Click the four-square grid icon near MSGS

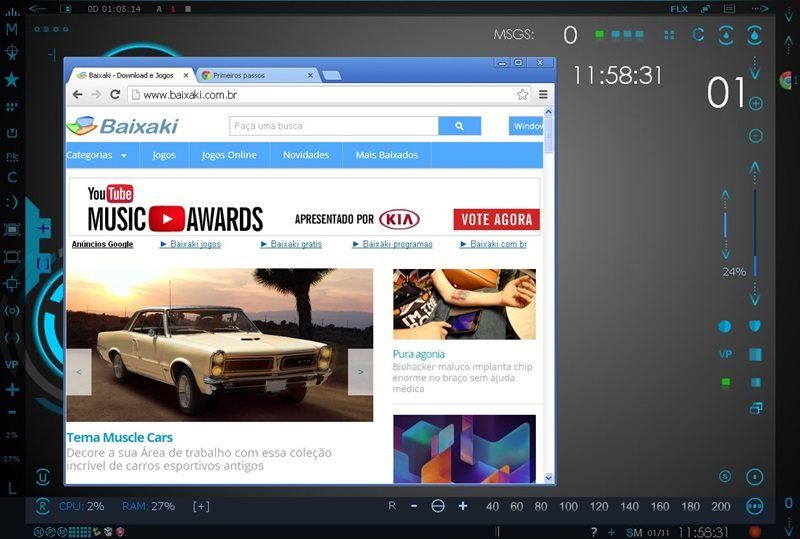click(x=669, y=35)
